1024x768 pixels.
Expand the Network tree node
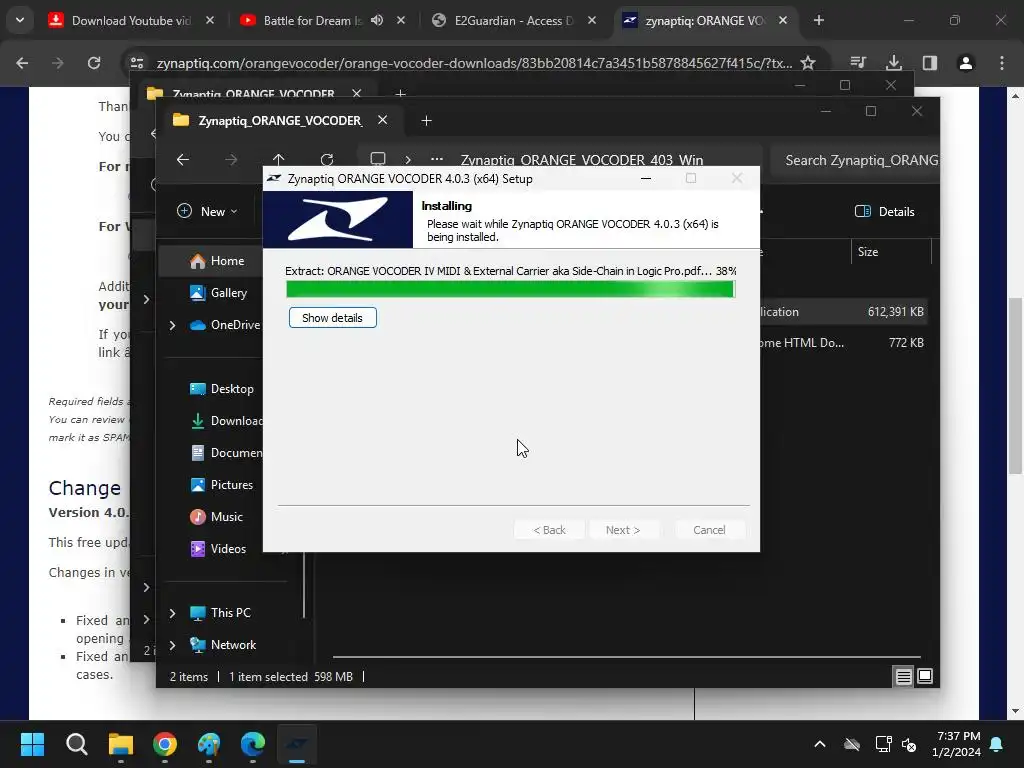pyautogui.click(x=172, y=645)
